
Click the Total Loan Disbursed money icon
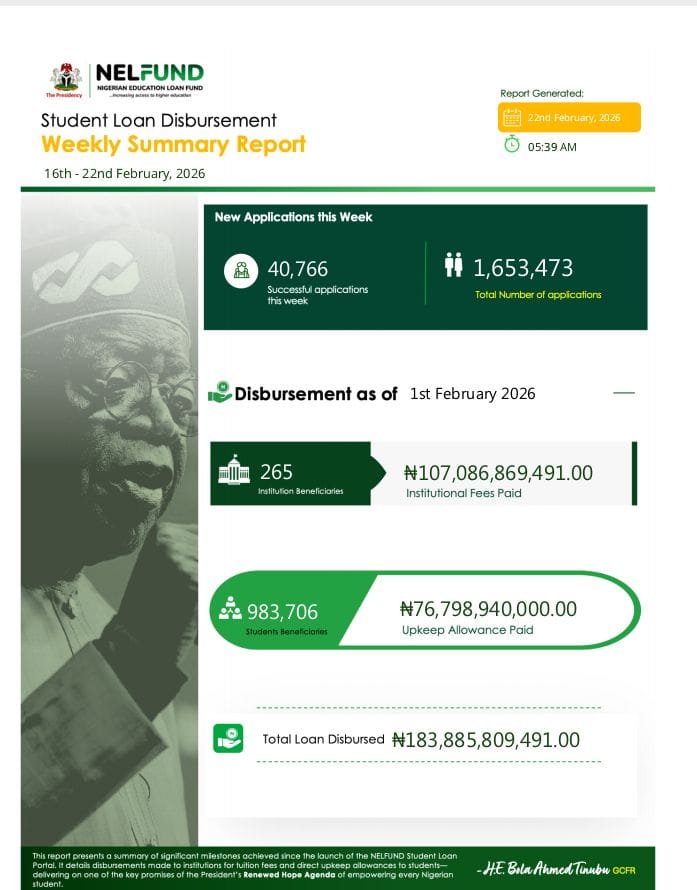(x=229, y=739)
